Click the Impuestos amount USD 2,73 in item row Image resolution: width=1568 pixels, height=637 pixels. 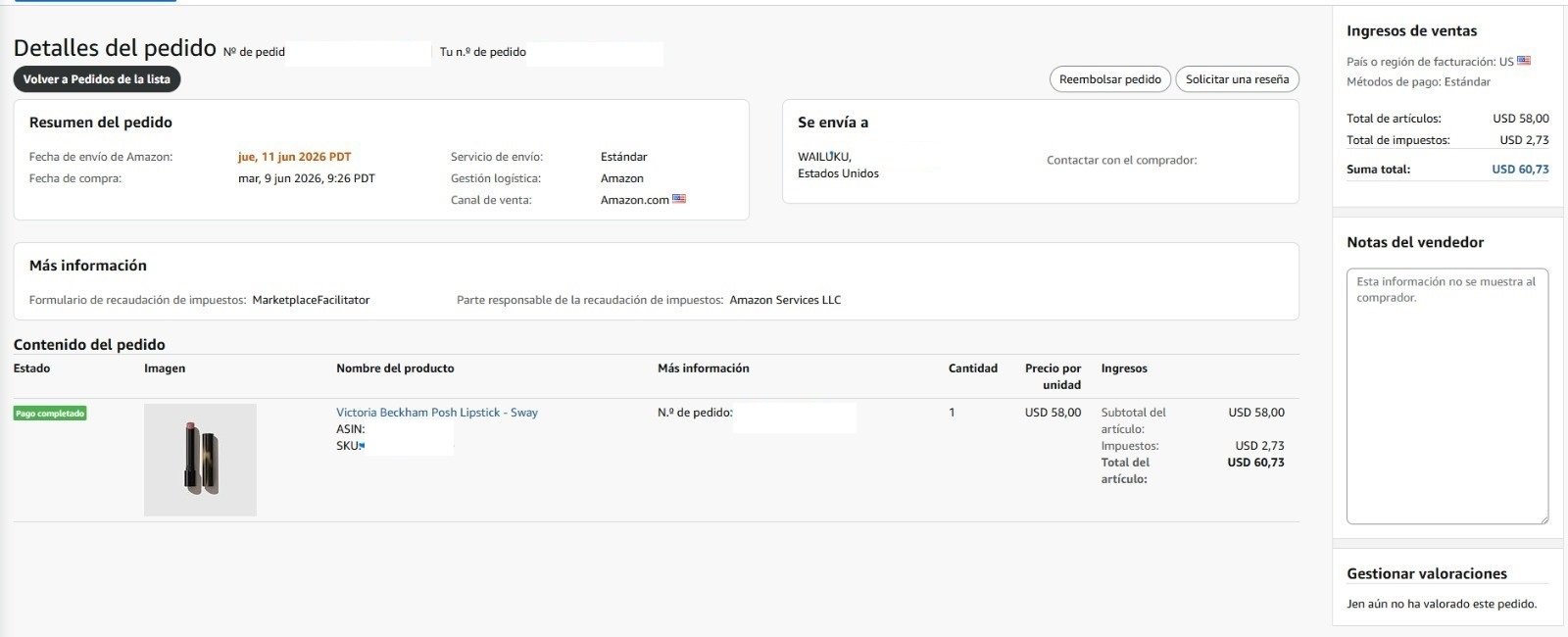[x=1259, y=446]
